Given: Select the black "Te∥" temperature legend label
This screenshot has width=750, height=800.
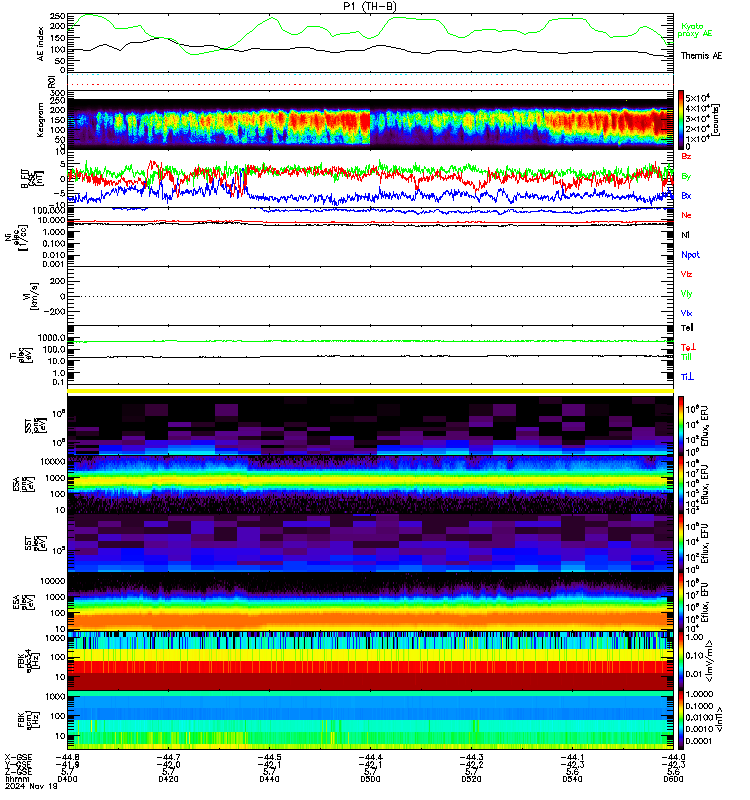Looking at the screenshot, I should 687,328.
